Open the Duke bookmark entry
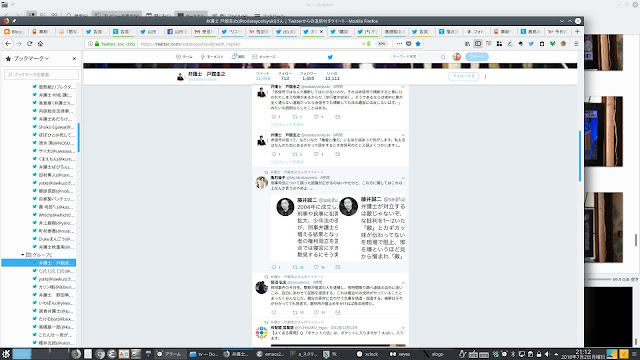The image size is (640, 360). click(x=53, y=239)
